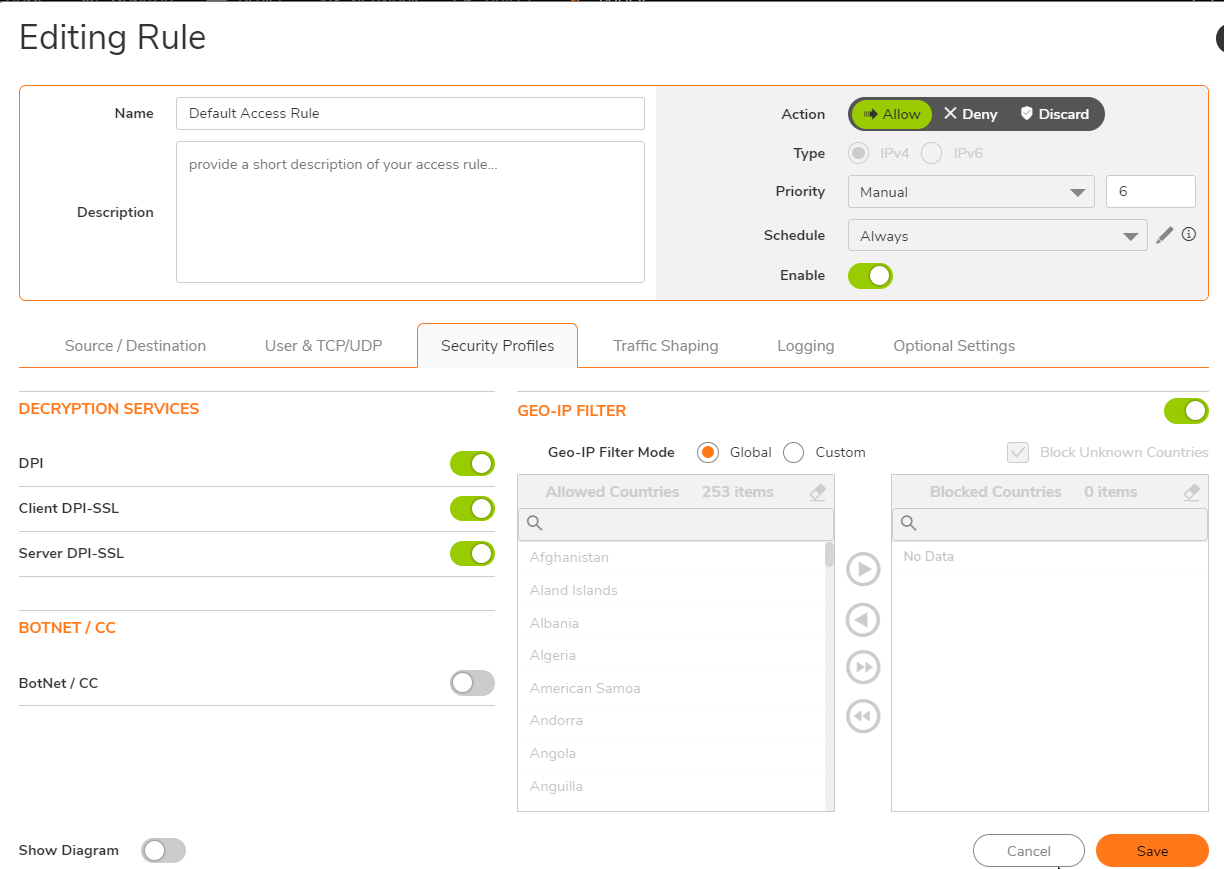Screen dimensions: 1224x869
Task: Click the move-right single arrow icon
Action: point(862,570)
